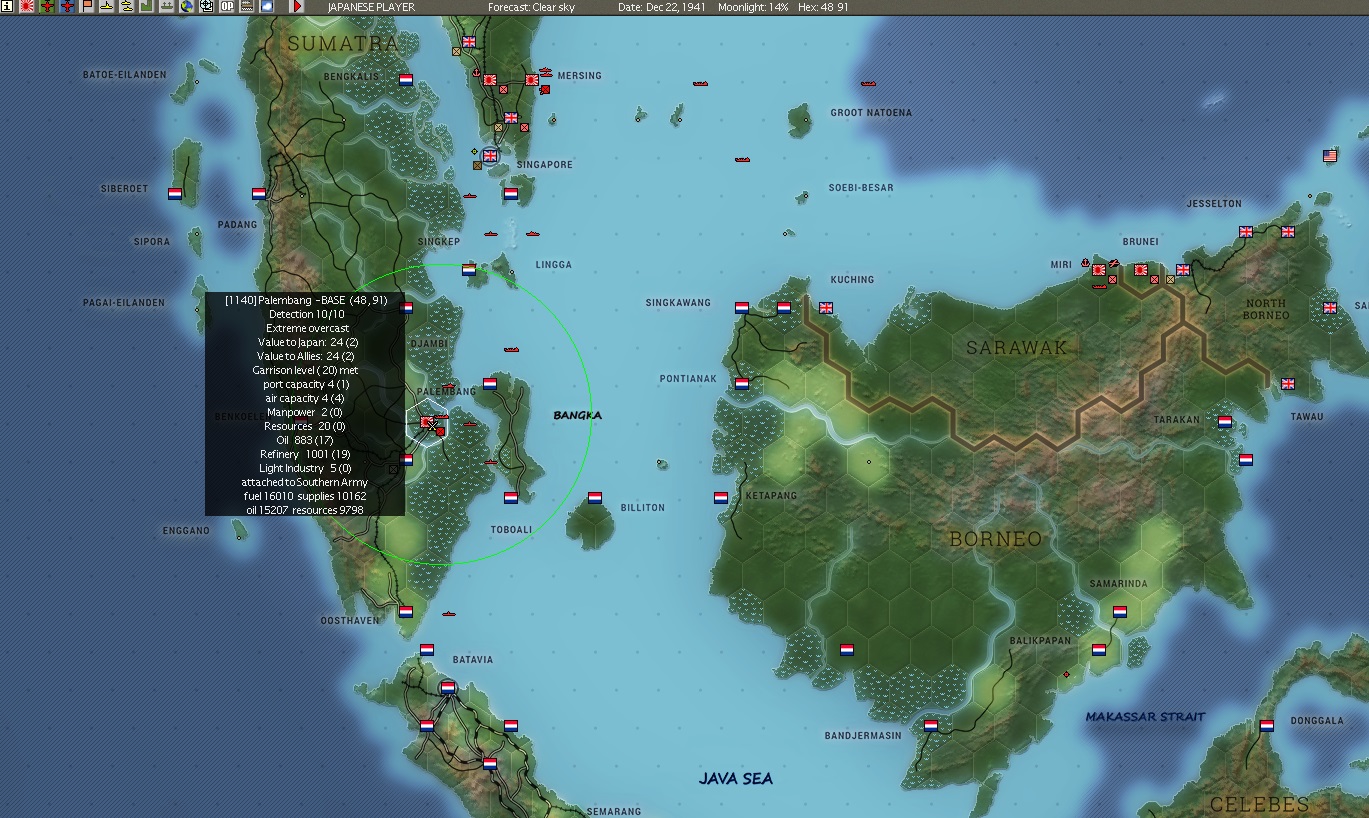The width and height of the screenshot is (1369, 818).
Task: Select the Dutch flag at Tarakan
Action: point(1225,422)
